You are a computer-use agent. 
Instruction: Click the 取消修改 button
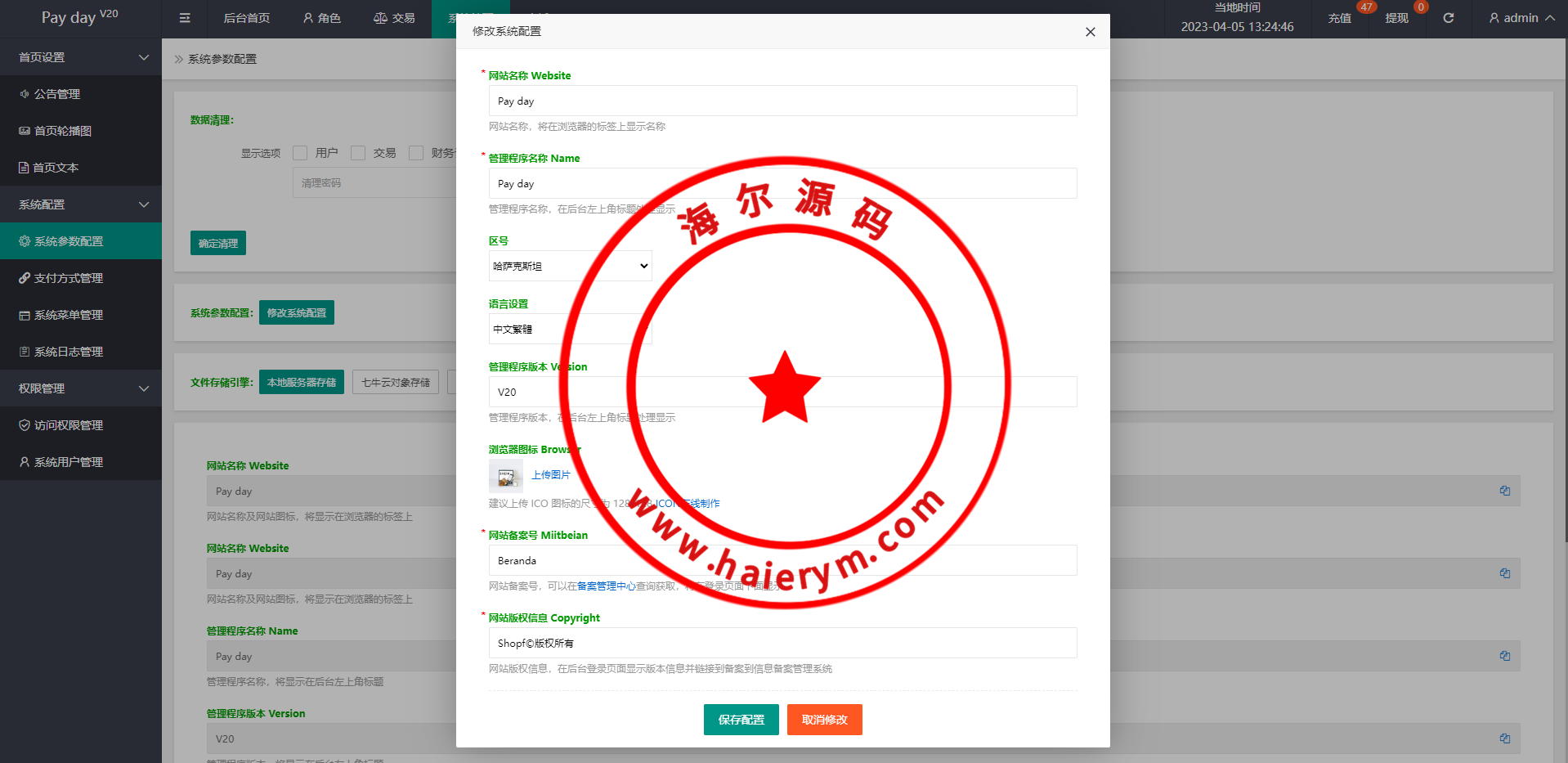pyautogui.click(x=824, y=720)
